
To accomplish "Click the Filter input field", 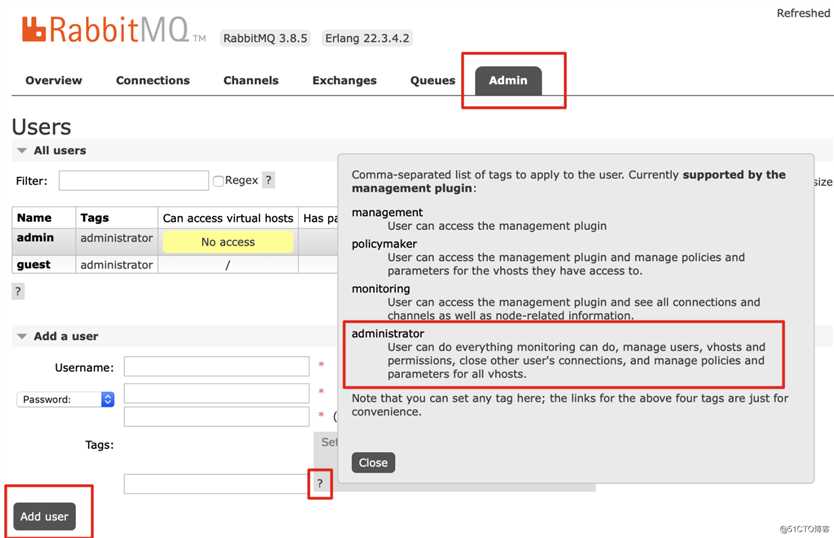I will 134,180.
